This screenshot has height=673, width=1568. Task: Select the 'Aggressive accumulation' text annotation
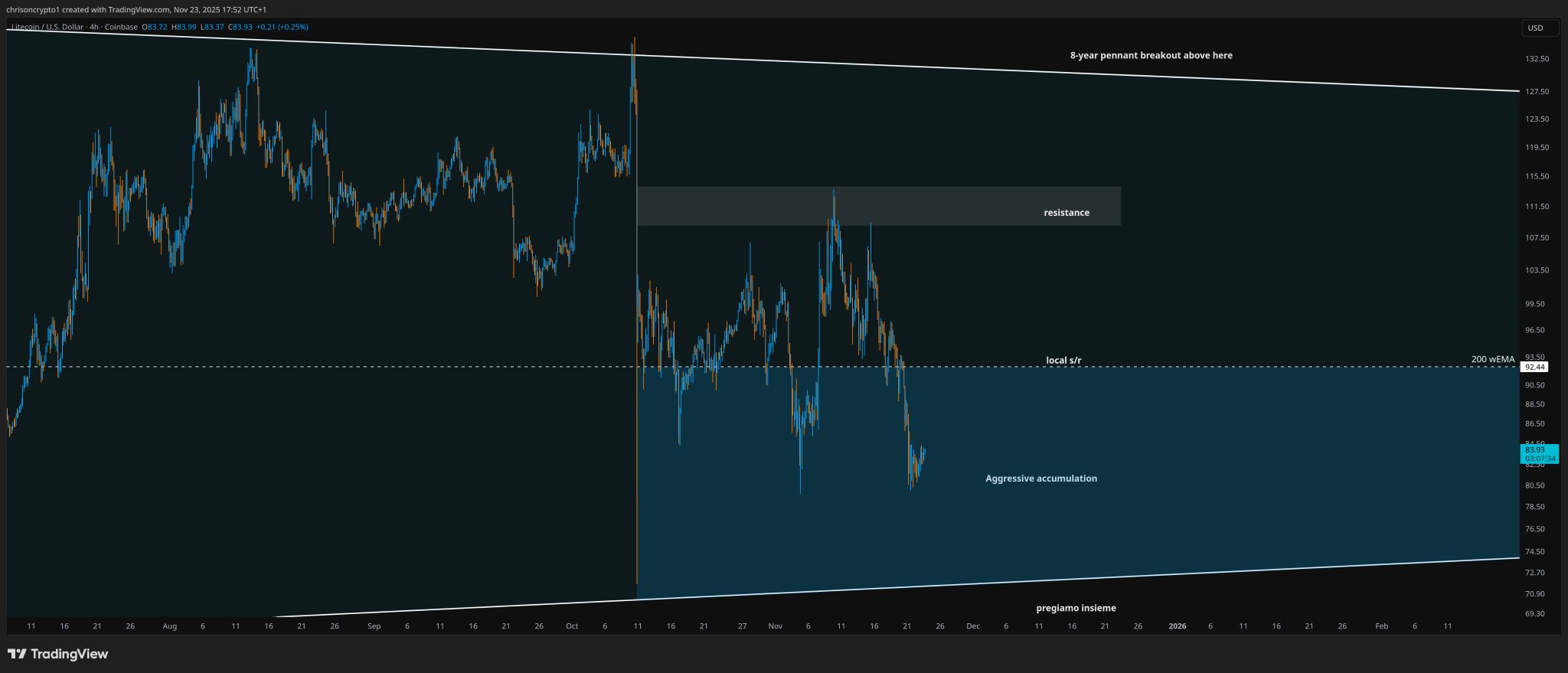pyautogui.click(x=1041, y=479)
